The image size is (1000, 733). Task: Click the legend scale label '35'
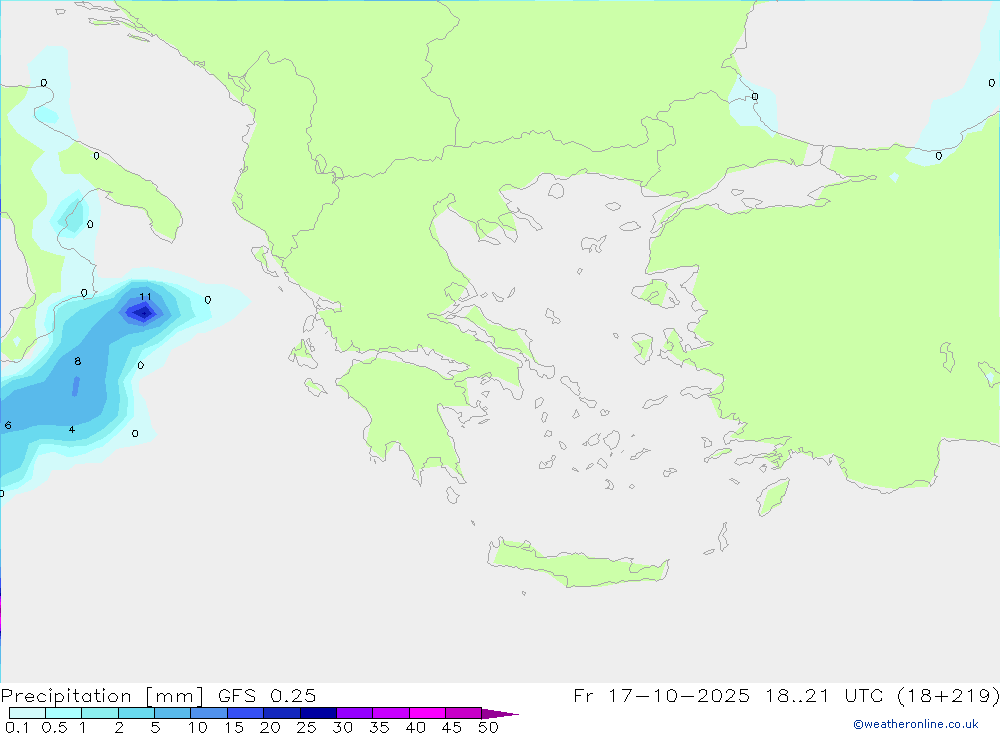pos(379,727)
